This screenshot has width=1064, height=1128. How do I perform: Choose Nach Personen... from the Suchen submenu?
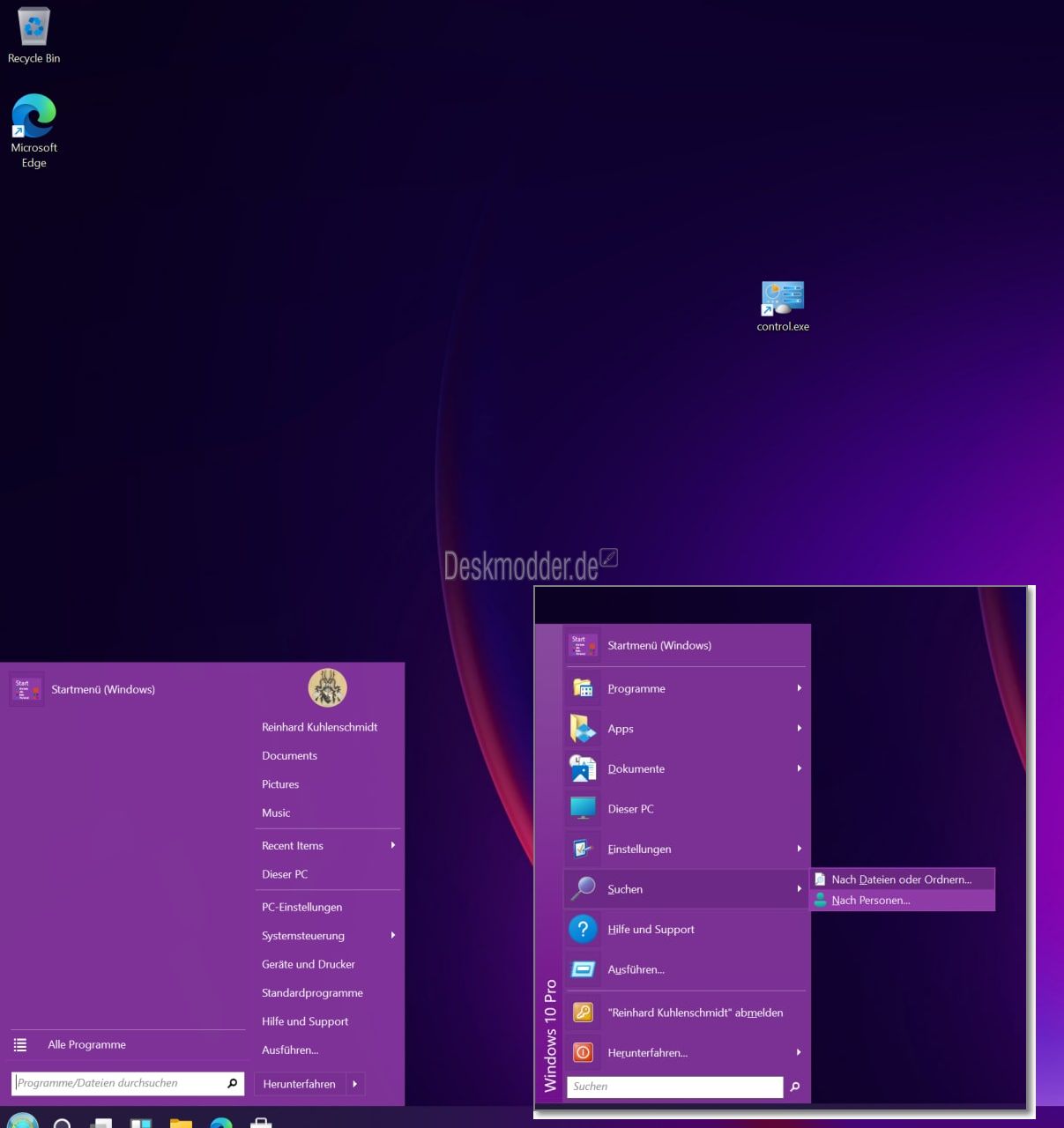[903, 901]
